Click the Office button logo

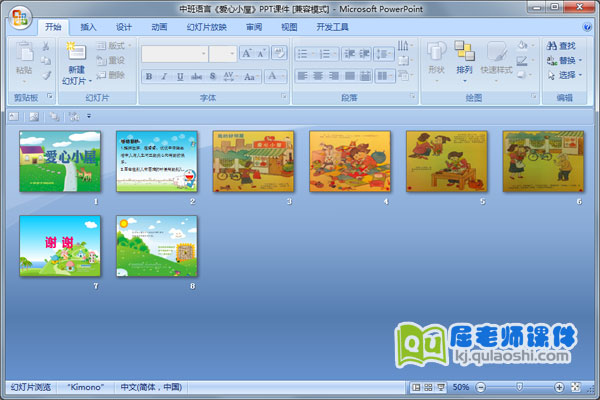point(20,18)
